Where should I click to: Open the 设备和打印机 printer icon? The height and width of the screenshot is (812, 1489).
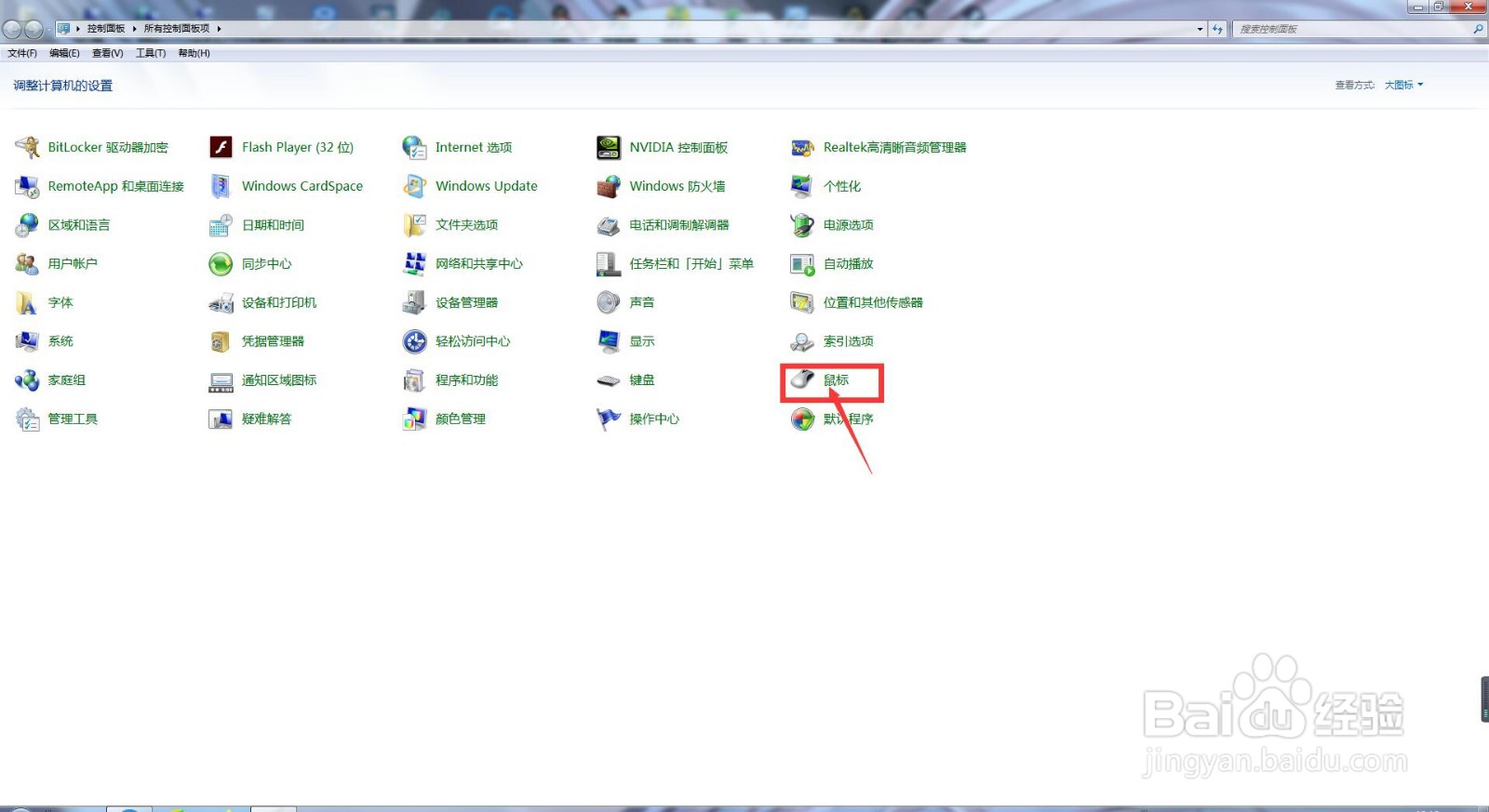click(221, 302)
